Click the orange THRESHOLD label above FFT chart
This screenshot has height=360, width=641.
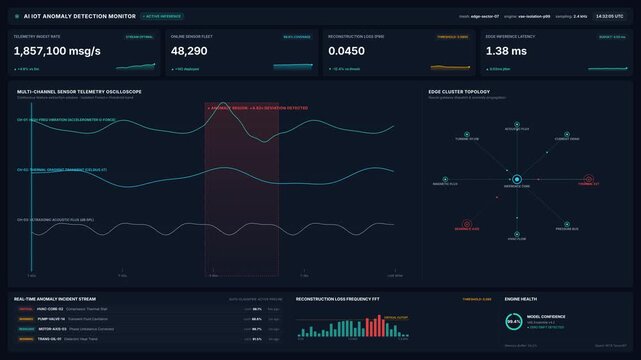click(x=477, y=300)
